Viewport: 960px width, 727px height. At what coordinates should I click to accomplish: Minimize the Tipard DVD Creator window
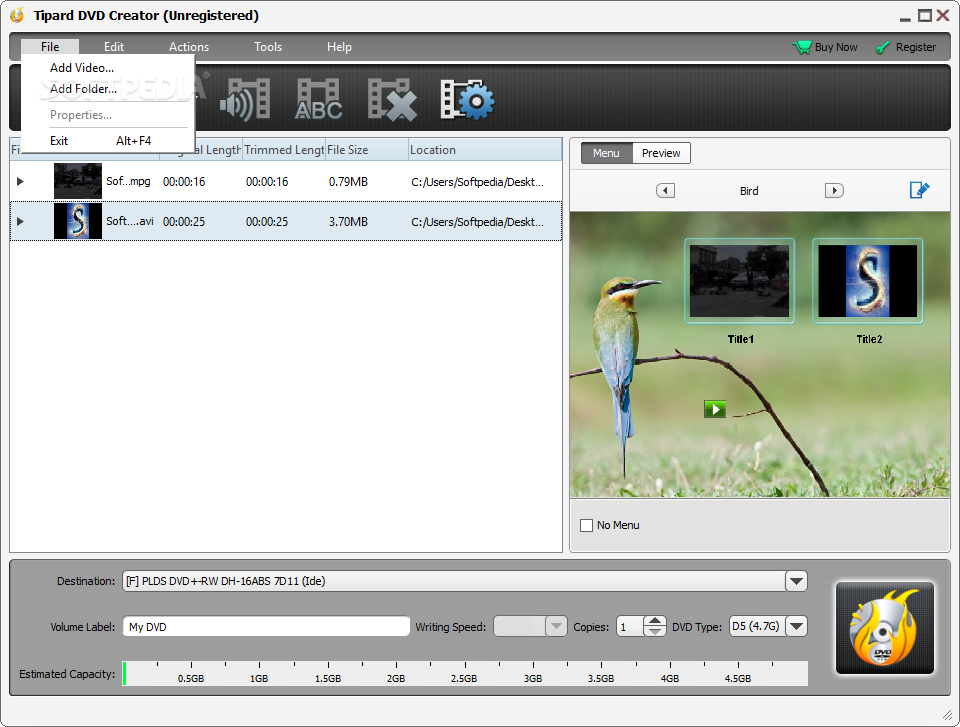click(x=906, y=18)
